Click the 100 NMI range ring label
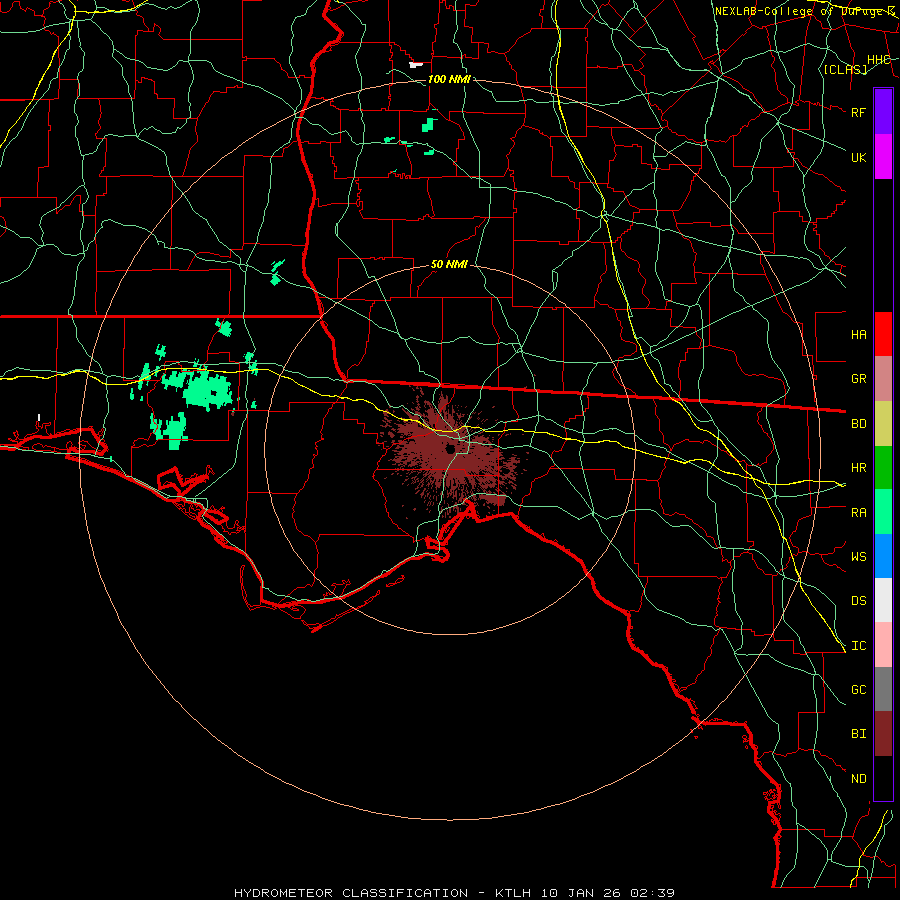 point(449,79)
